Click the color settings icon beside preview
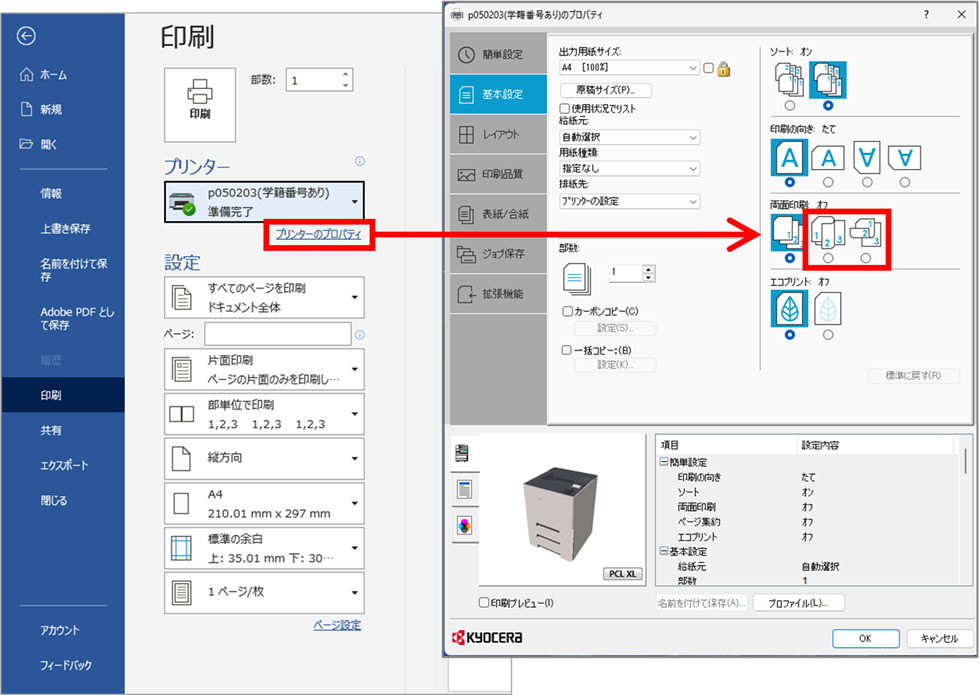Image resolution: width=979 pixels, height=695 pixels. [x=464, y=525]
